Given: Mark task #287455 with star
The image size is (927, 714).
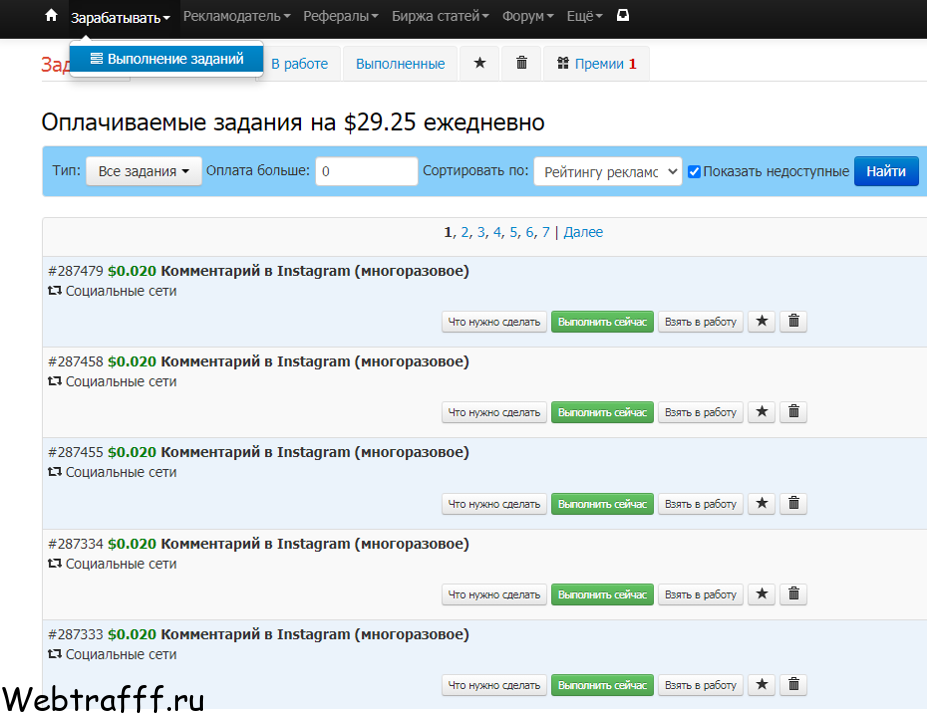Looking at the screenshot, I should pos(761,504).
